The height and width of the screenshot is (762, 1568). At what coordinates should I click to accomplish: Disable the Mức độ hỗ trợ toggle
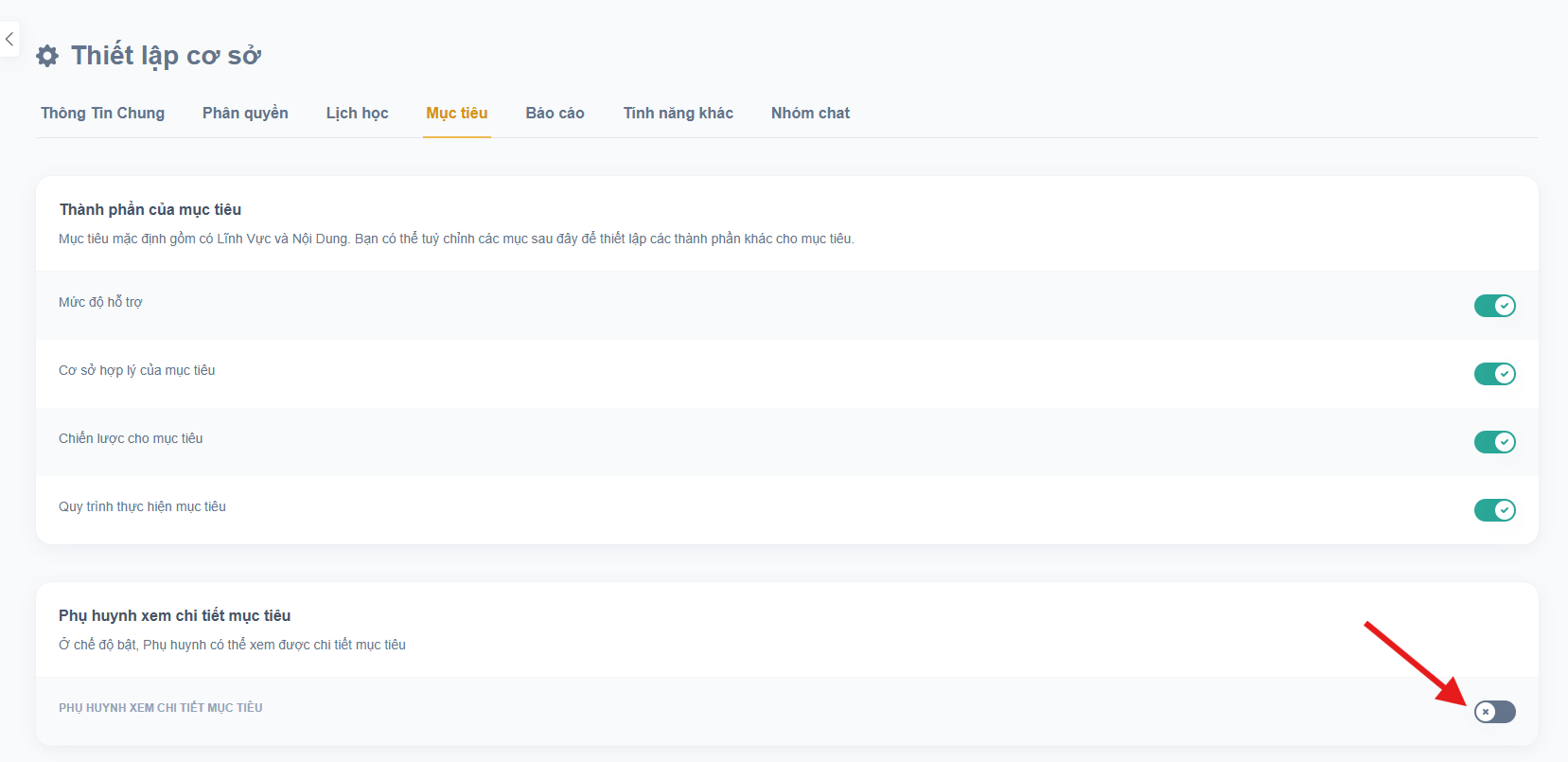1494,306
